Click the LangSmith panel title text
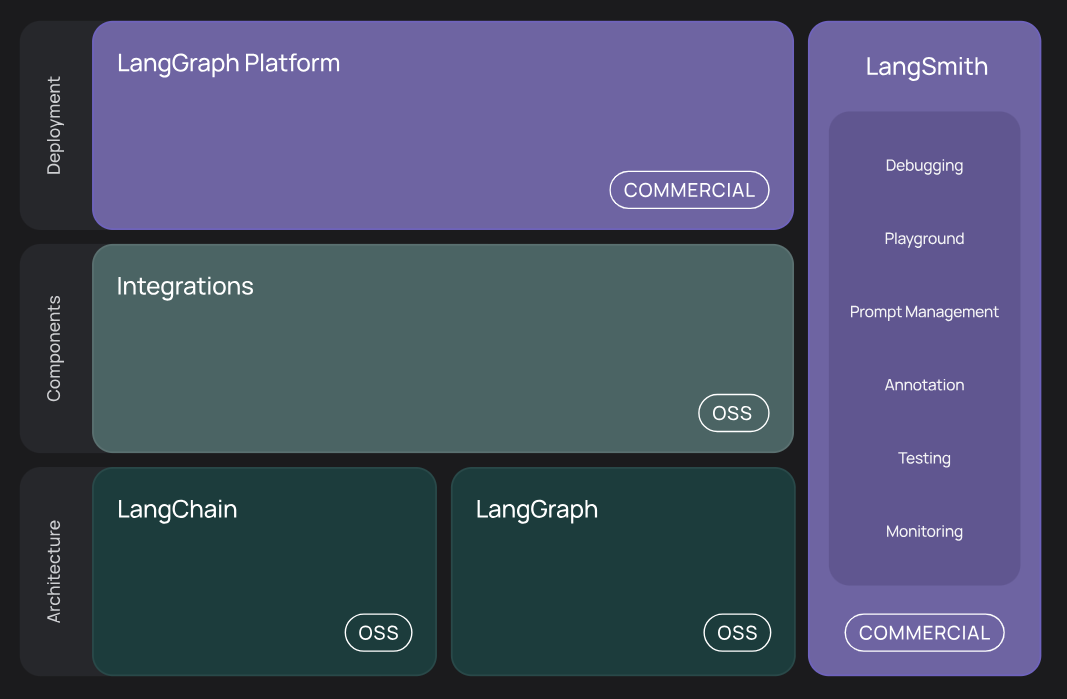1067x699 pixels. click(x=926, y=66)
